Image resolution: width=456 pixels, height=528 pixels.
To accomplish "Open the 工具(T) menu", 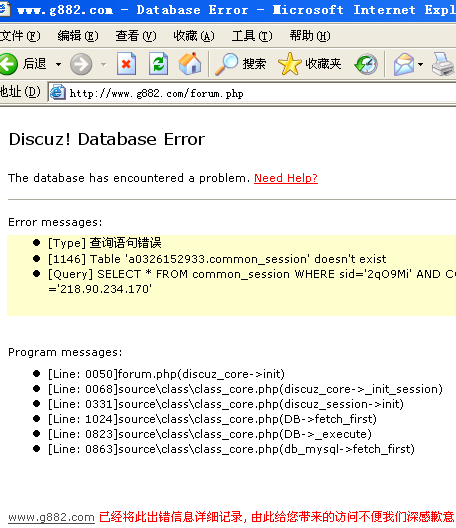I will coord(252,35).
